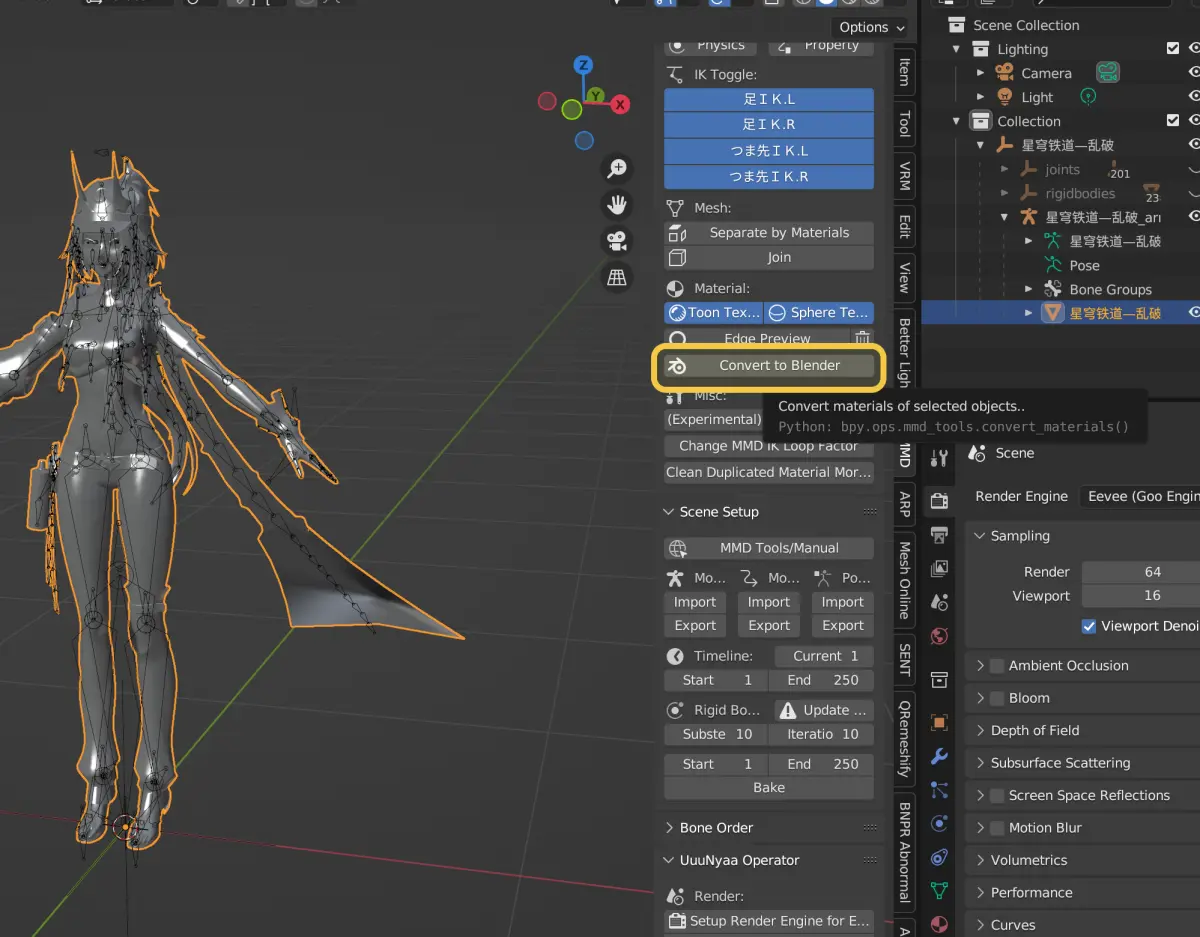Click the mesh triangle icon on the highlighted row
The height and width of the screenshot is (937, 1200).
click(x=1053, y=313)
